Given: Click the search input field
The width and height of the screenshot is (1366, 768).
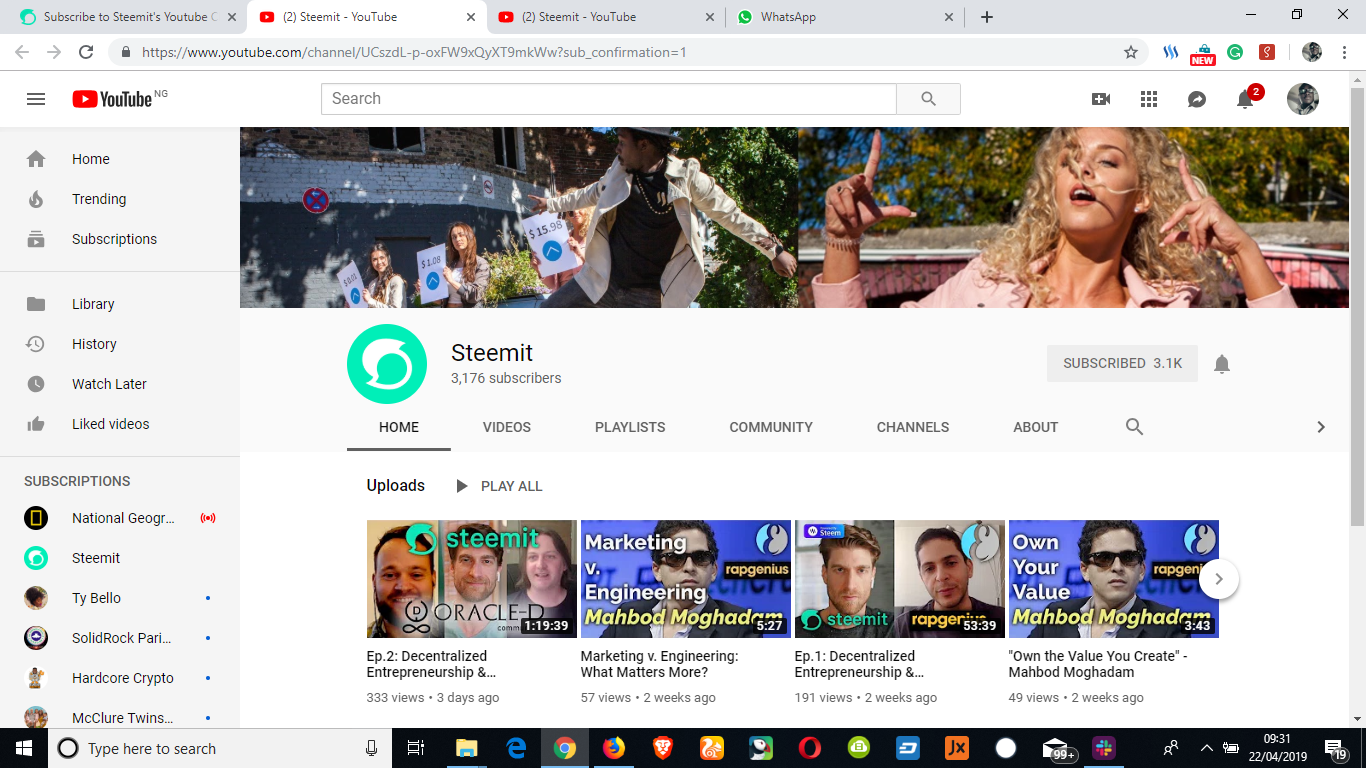Looking at the screenshot, I should coord(609,99).
